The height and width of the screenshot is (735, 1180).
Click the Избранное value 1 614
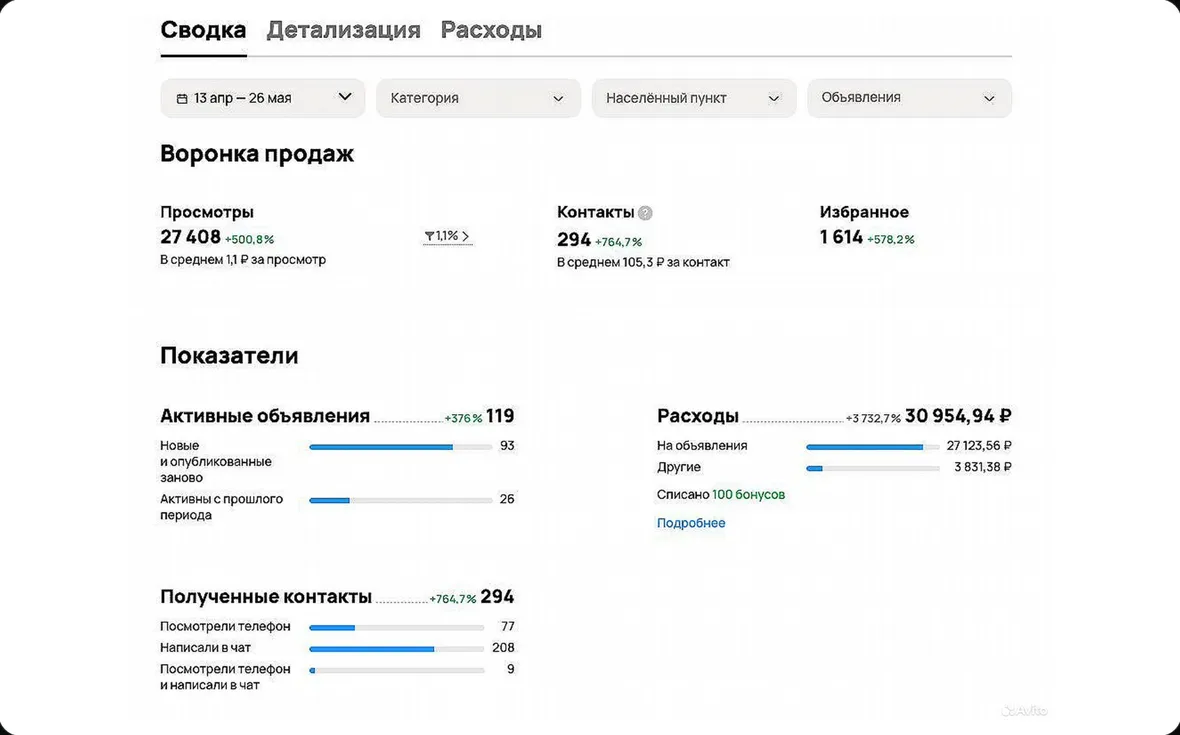click(x=841, y=237)
